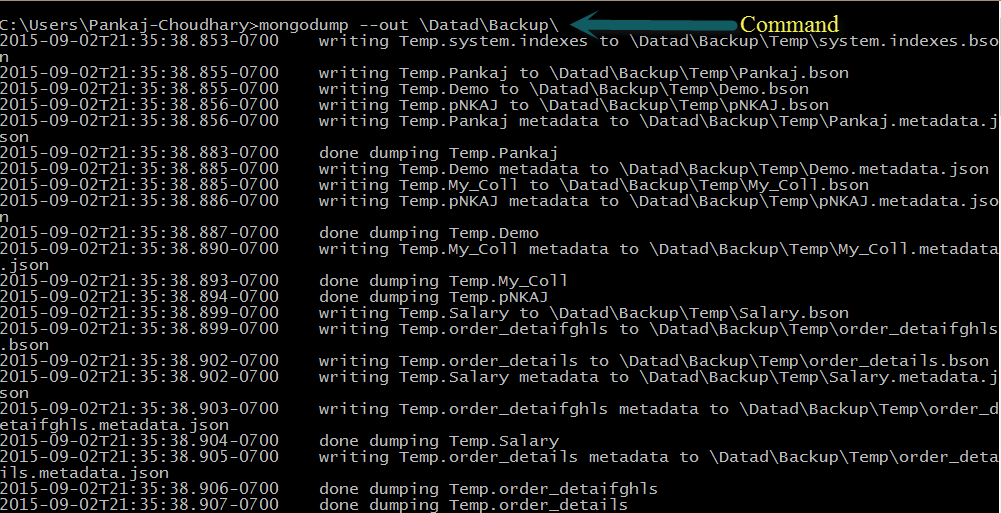Image resolution: width=1001 pixels, height=513 pixels.
Task: Click the last timestamp ending in .907-0700
Action: [140, 505]
